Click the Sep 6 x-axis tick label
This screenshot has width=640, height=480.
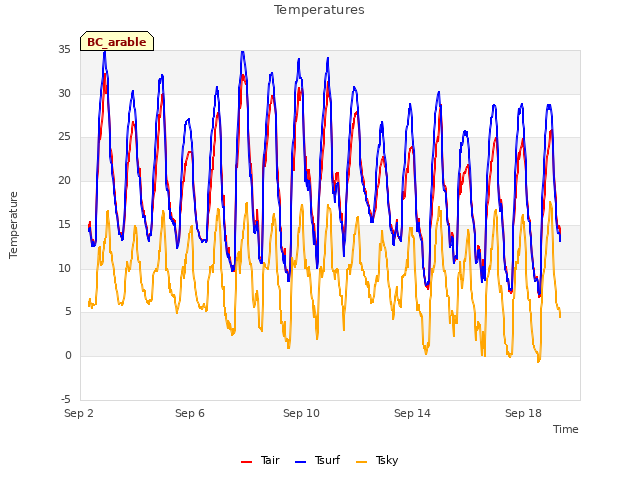coord(190,413)
